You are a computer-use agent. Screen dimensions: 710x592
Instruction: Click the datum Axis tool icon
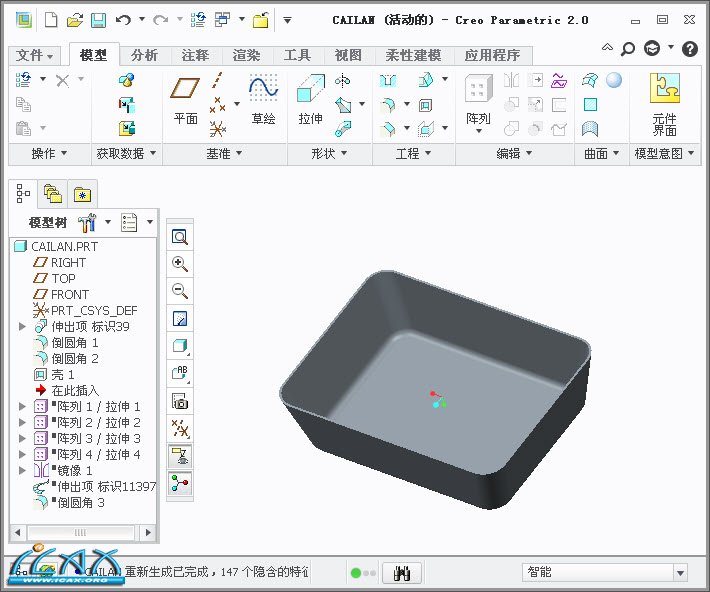coord(217,80)
